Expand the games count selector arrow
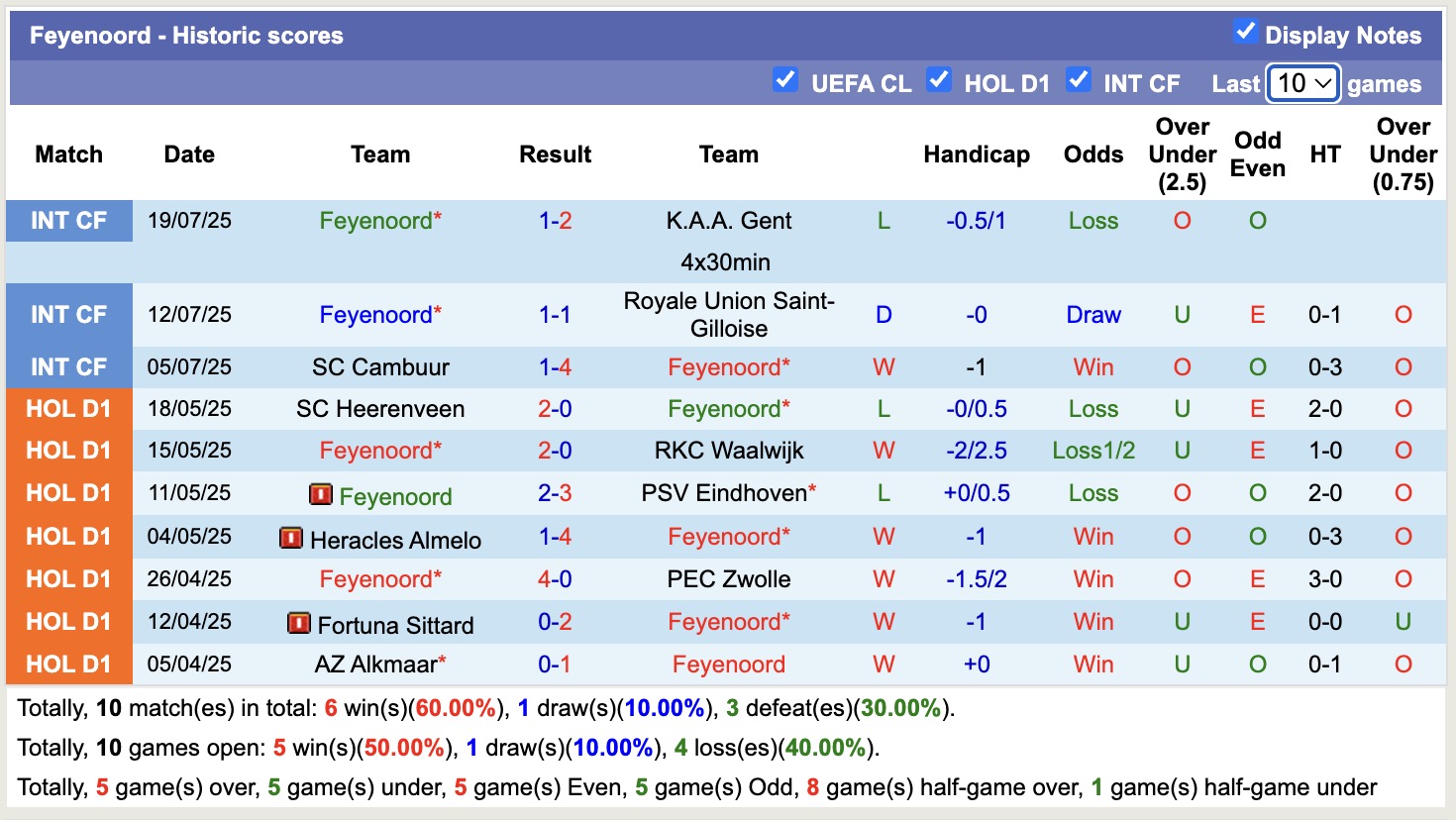The width and height of the screenshot is (1456, 820). [x=1324, y=84]
